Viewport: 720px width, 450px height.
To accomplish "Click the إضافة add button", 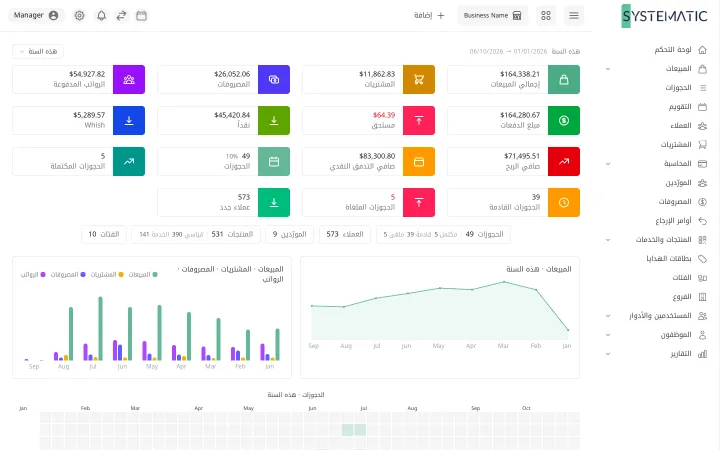I will (429, 16).
